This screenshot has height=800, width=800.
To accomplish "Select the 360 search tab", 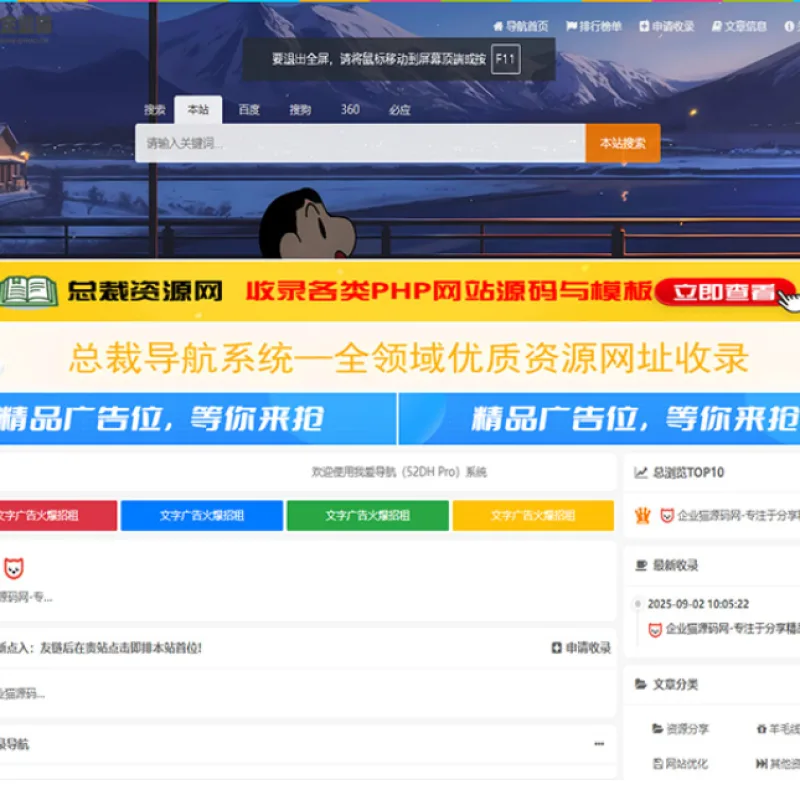I will 350,110.
